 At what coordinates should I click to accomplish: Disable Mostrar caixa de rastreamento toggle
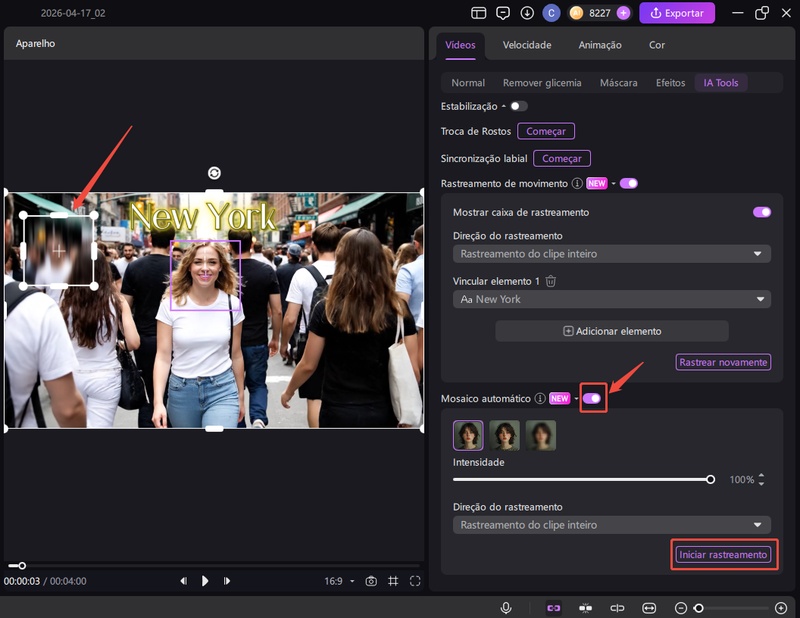click(x=762, y=212)
